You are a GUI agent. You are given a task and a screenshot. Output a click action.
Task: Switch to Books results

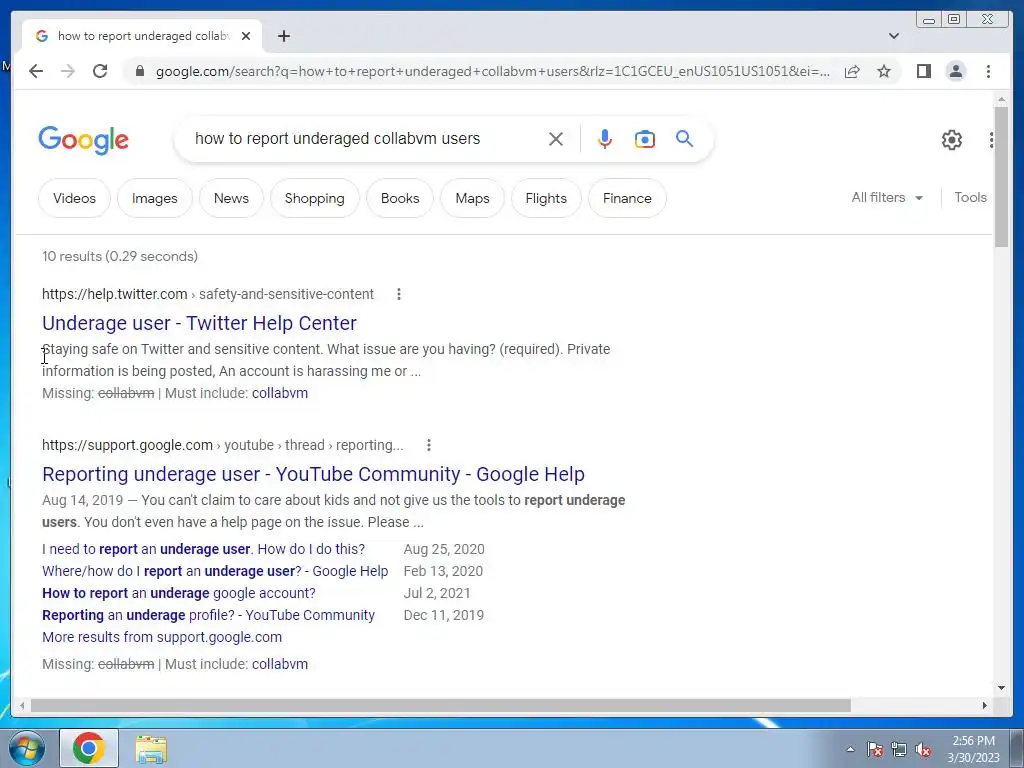[400, 198]
